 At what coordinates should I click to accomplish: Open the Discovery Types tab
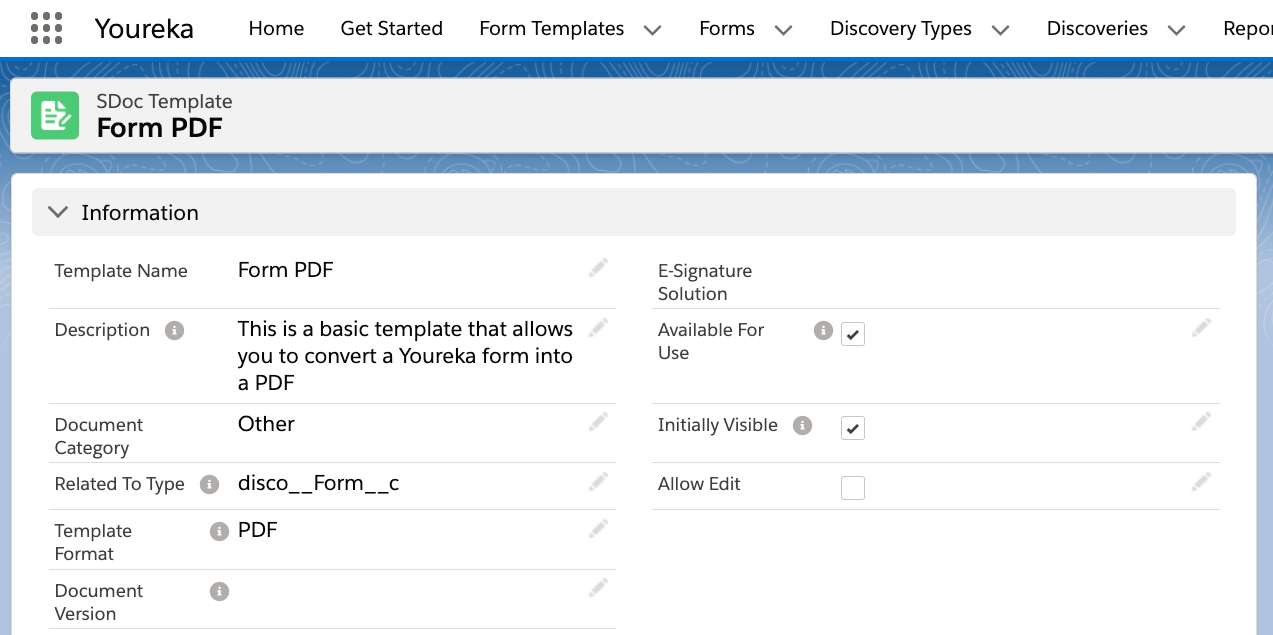pos(901,29)
